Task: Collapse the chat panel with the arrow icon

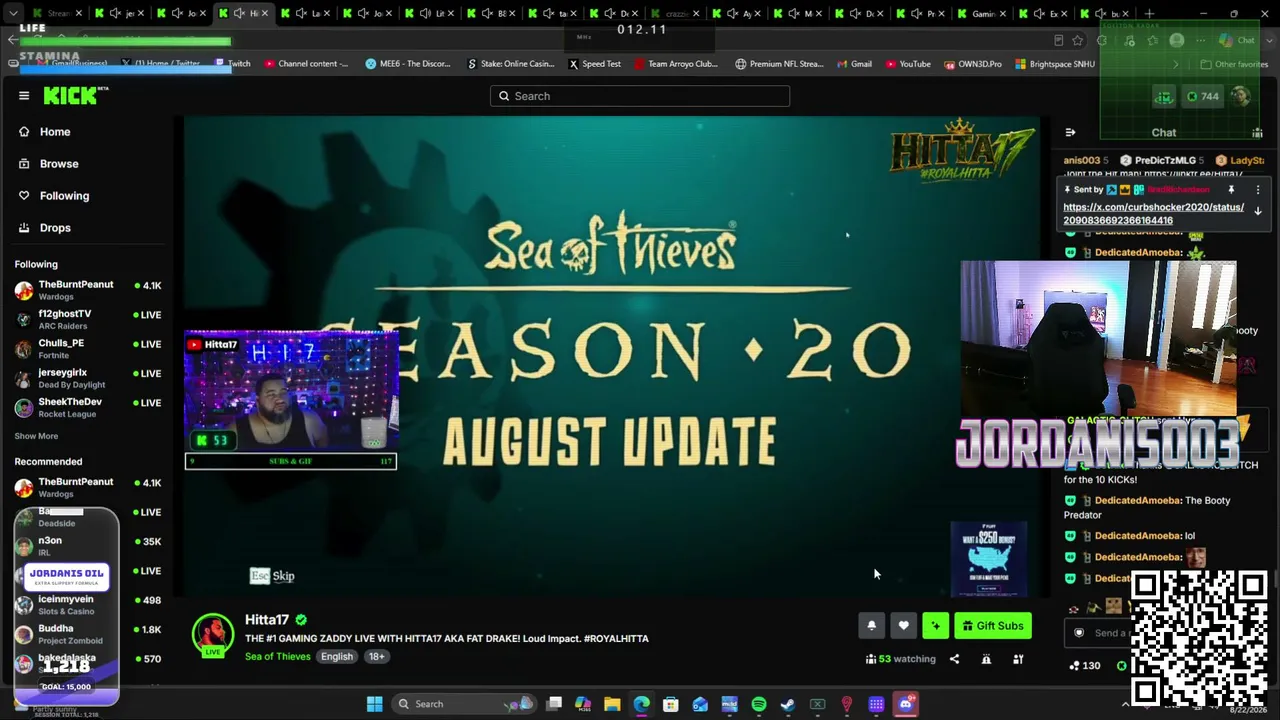Action: 1070,132
